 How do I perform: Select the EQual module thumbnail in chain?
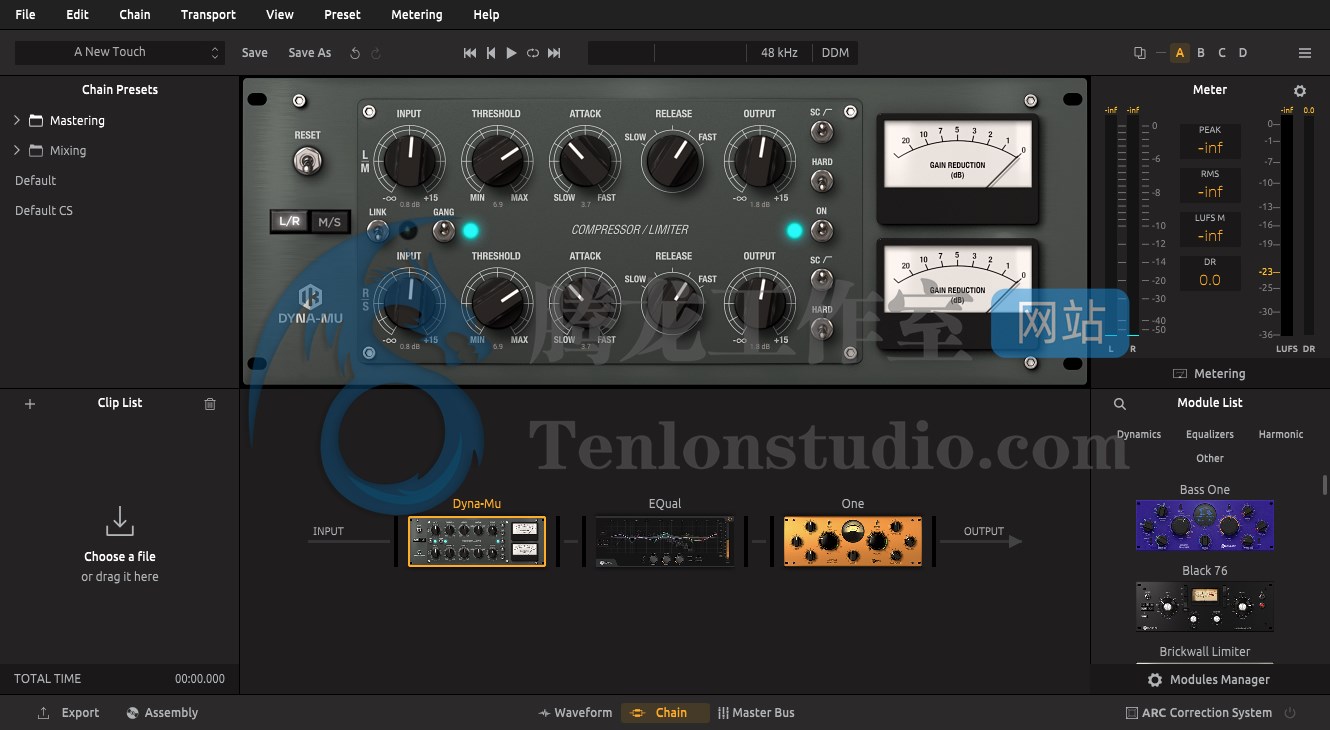point(665,541)
